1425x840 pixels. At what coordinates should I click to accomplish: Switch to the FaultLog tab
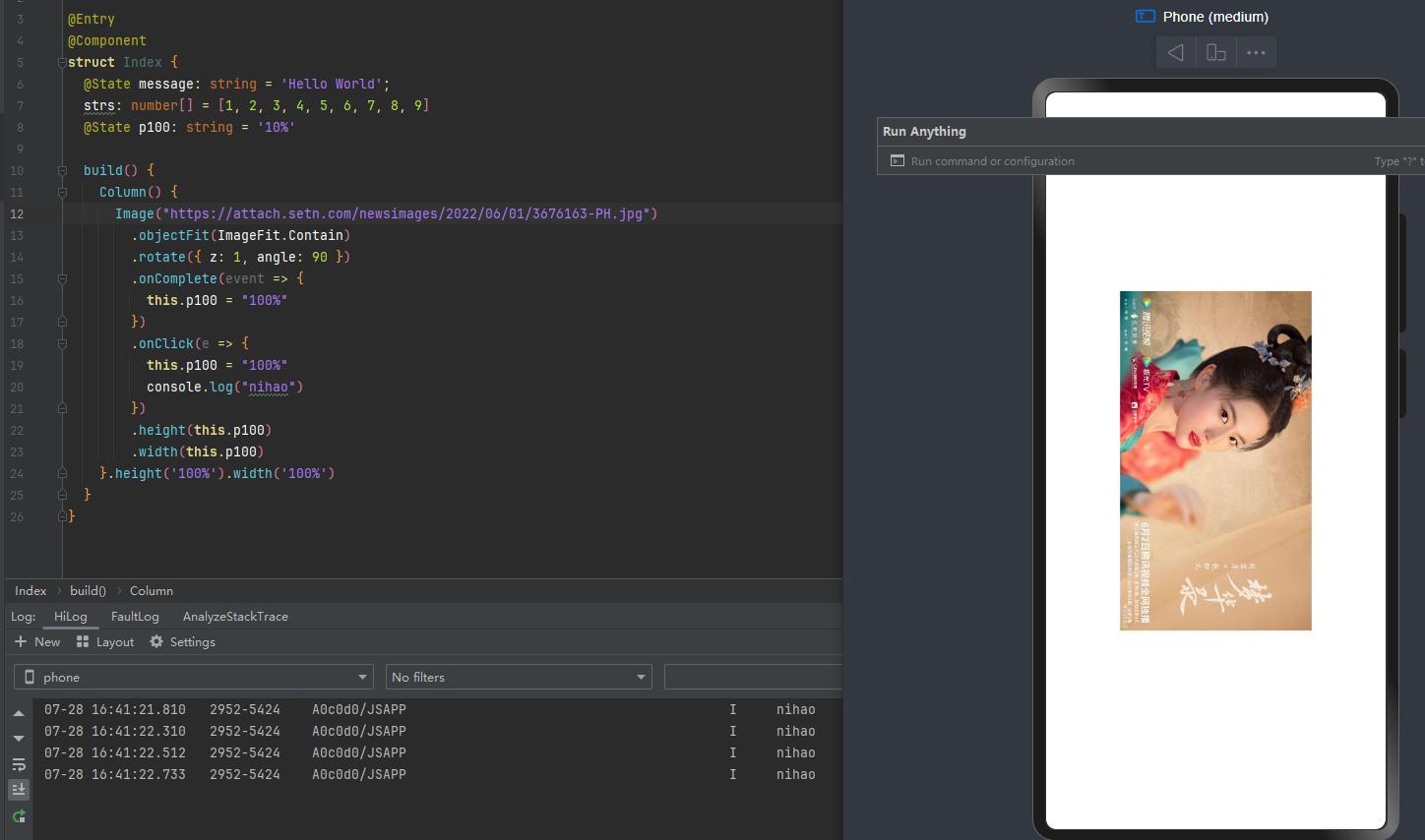(135, 616)
